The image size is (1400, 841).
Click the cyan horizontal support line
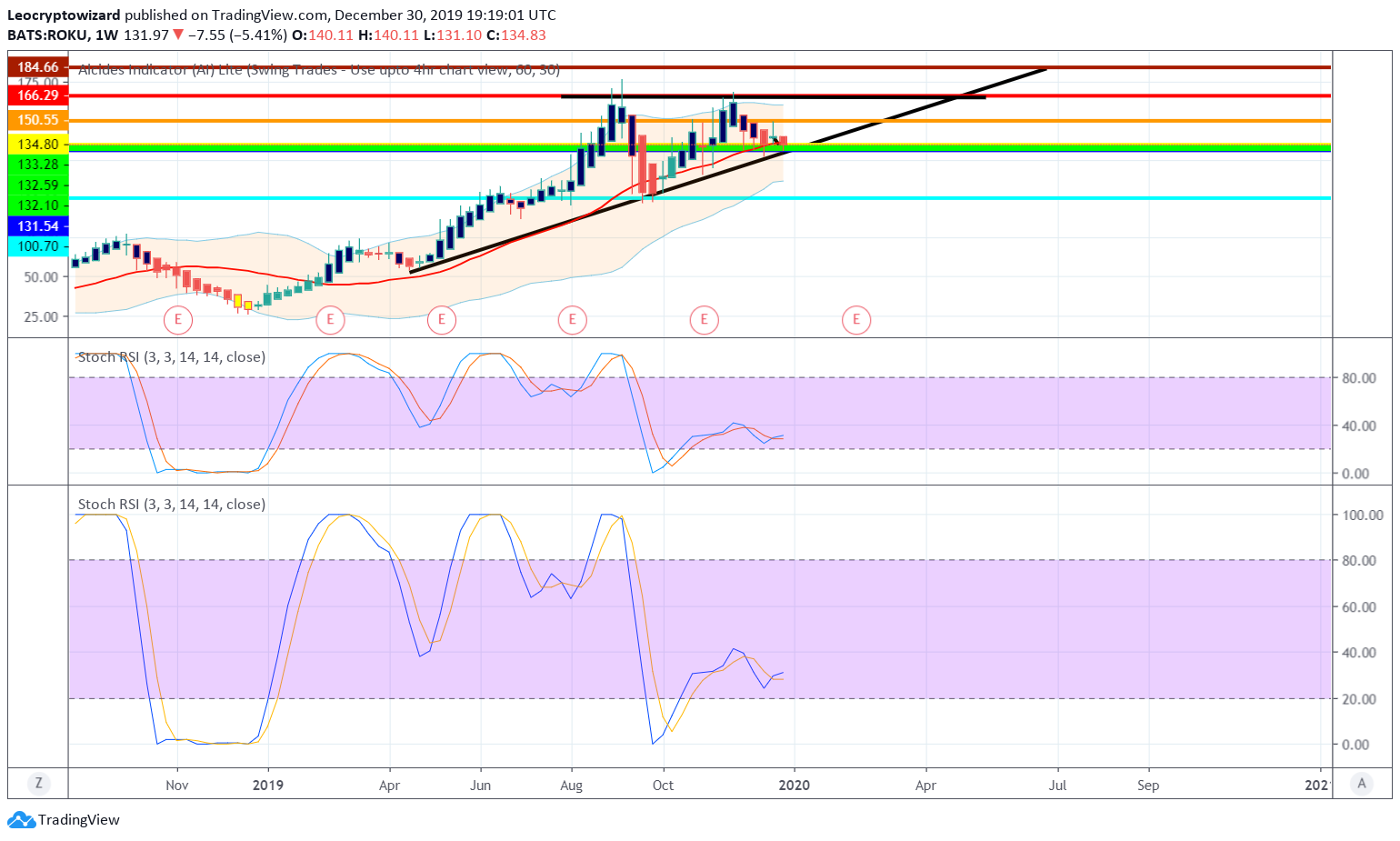tap(700, 197)
